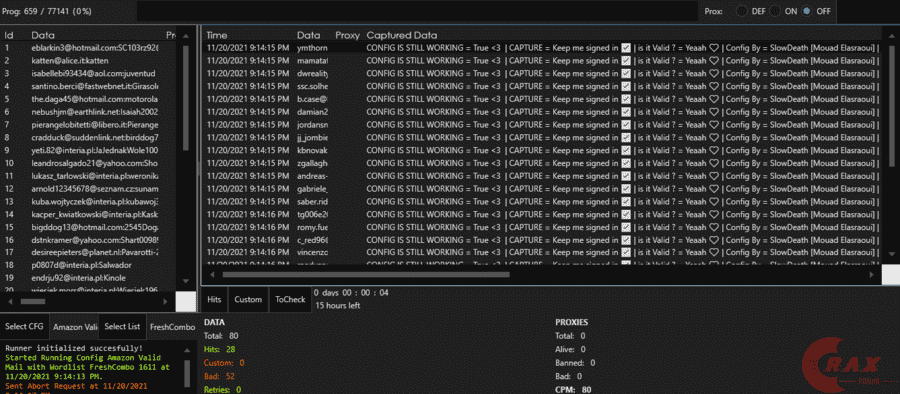Open the ToCheck tab

(x=290, y=299)
